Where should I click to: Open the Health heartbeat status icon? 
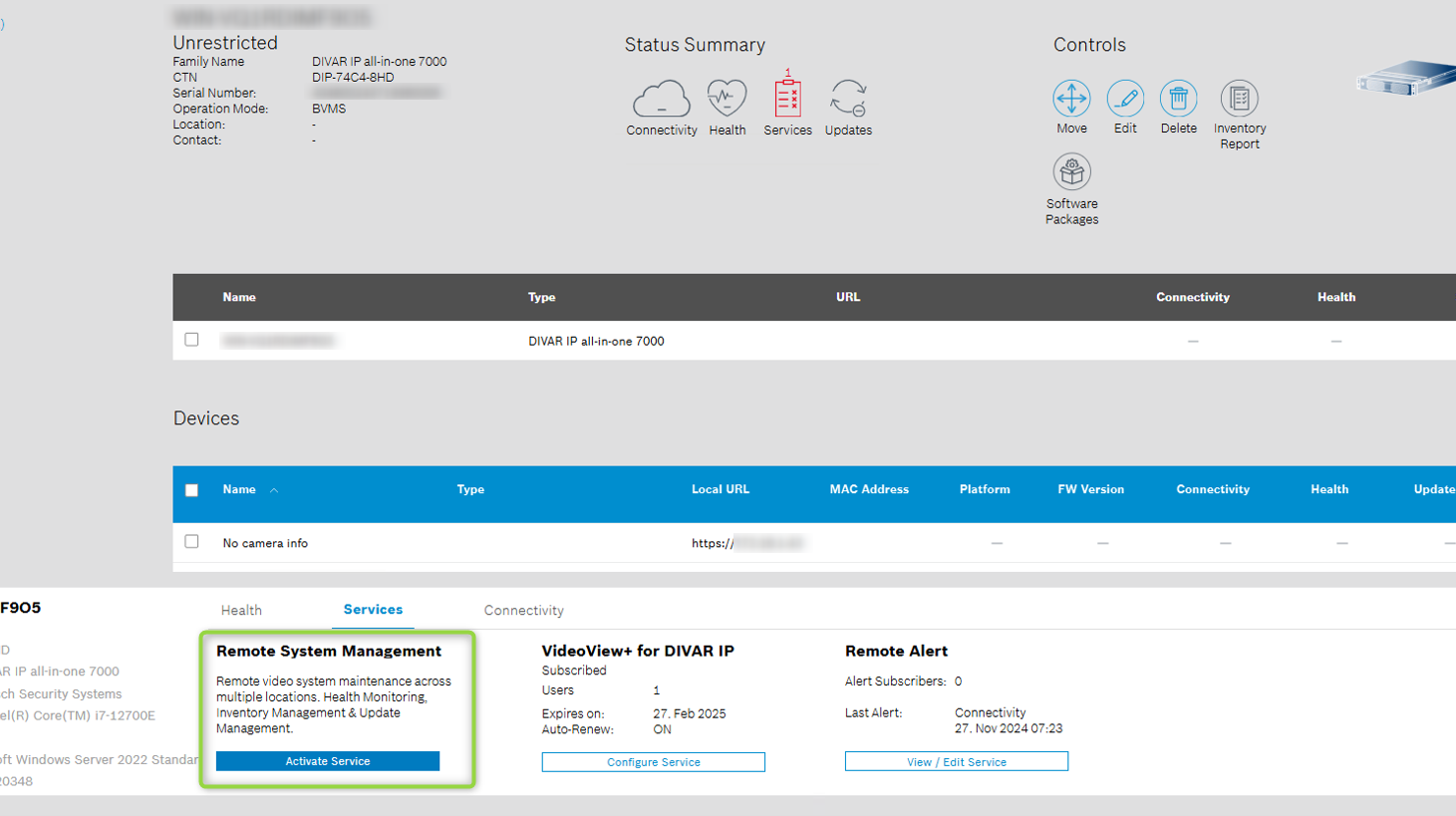pyautogui.click(x=727, y=99)
